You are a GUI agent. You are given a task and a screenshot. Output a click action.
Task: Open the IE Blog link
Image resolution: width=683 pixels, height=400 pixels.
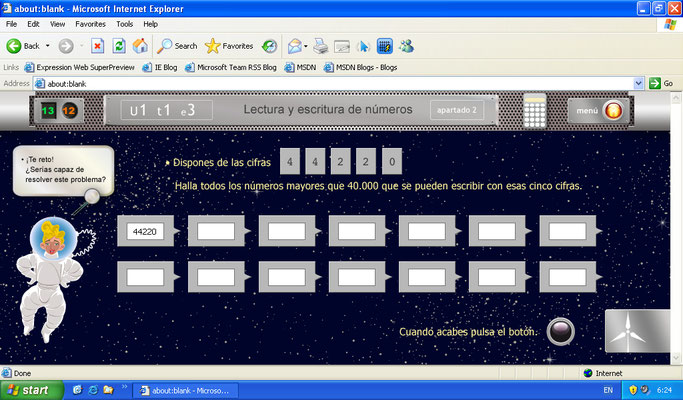[x=160, y=67]
